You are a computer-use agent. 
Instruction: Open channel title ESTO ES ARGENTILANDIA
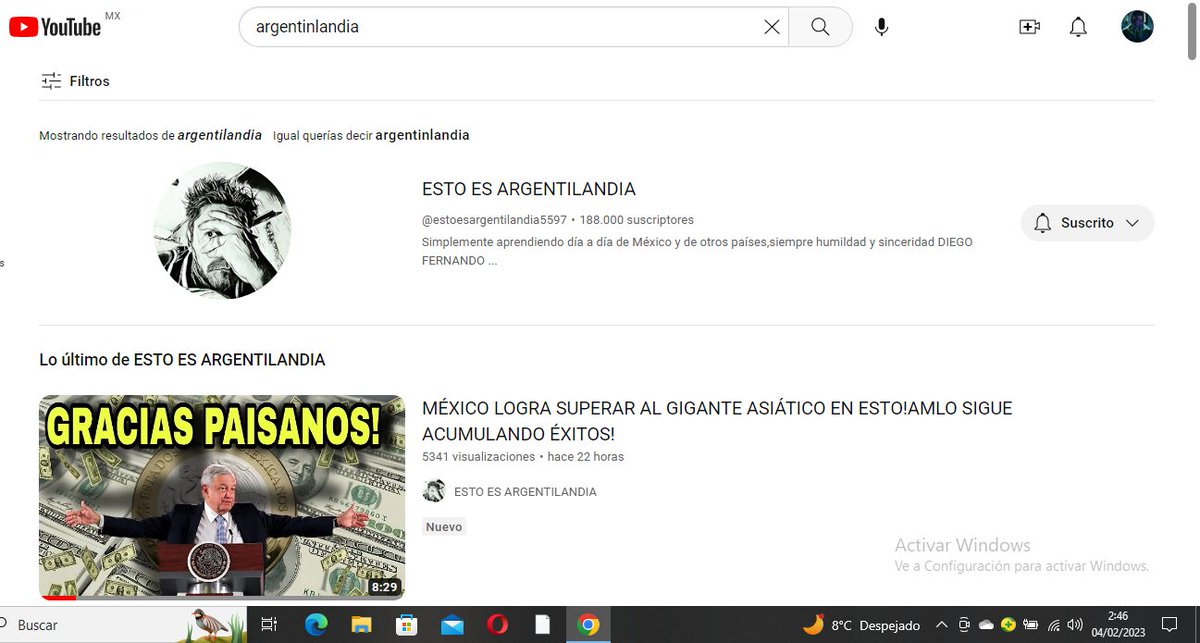pyautogui.click(x=529, y=189)
